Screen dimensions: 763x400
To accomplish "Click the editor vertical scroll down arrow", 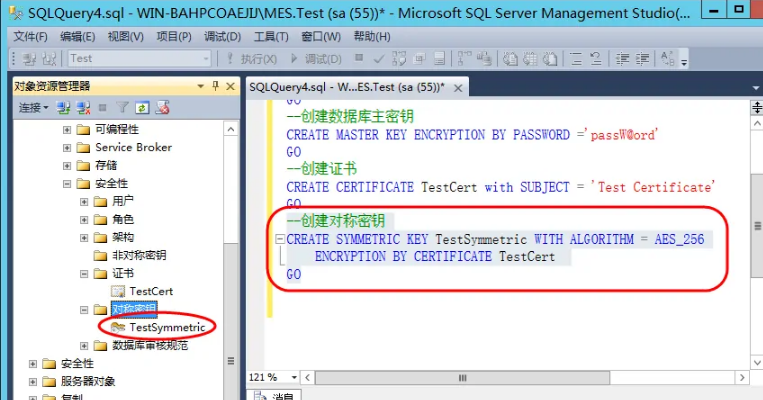I will click(x=757, y=362).
